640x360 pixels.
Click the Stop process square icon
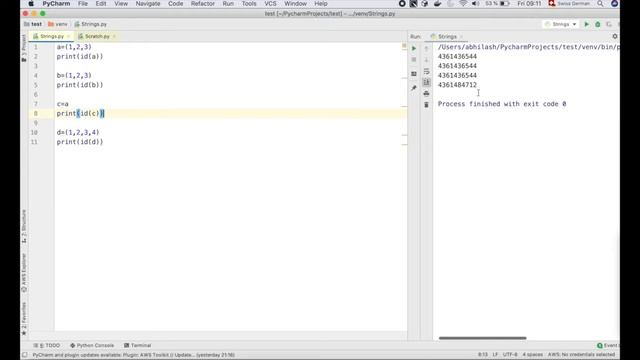point(414,60)
